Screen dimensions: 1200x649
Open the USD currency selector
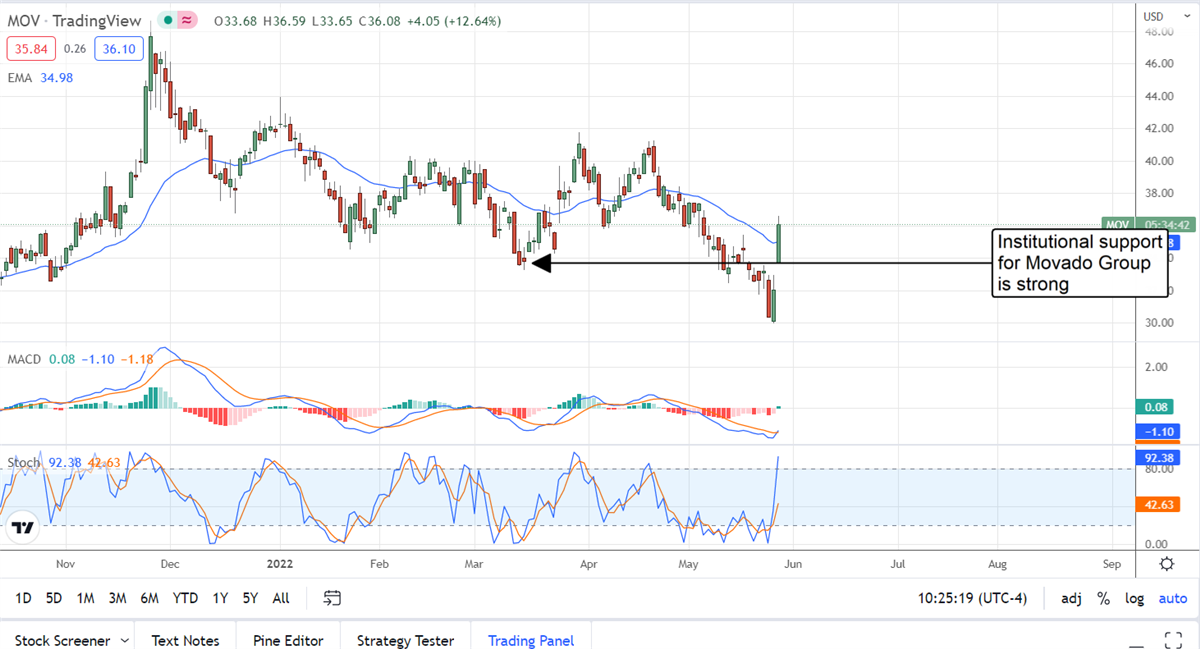pyautogui.click(x=1153, y=16)
